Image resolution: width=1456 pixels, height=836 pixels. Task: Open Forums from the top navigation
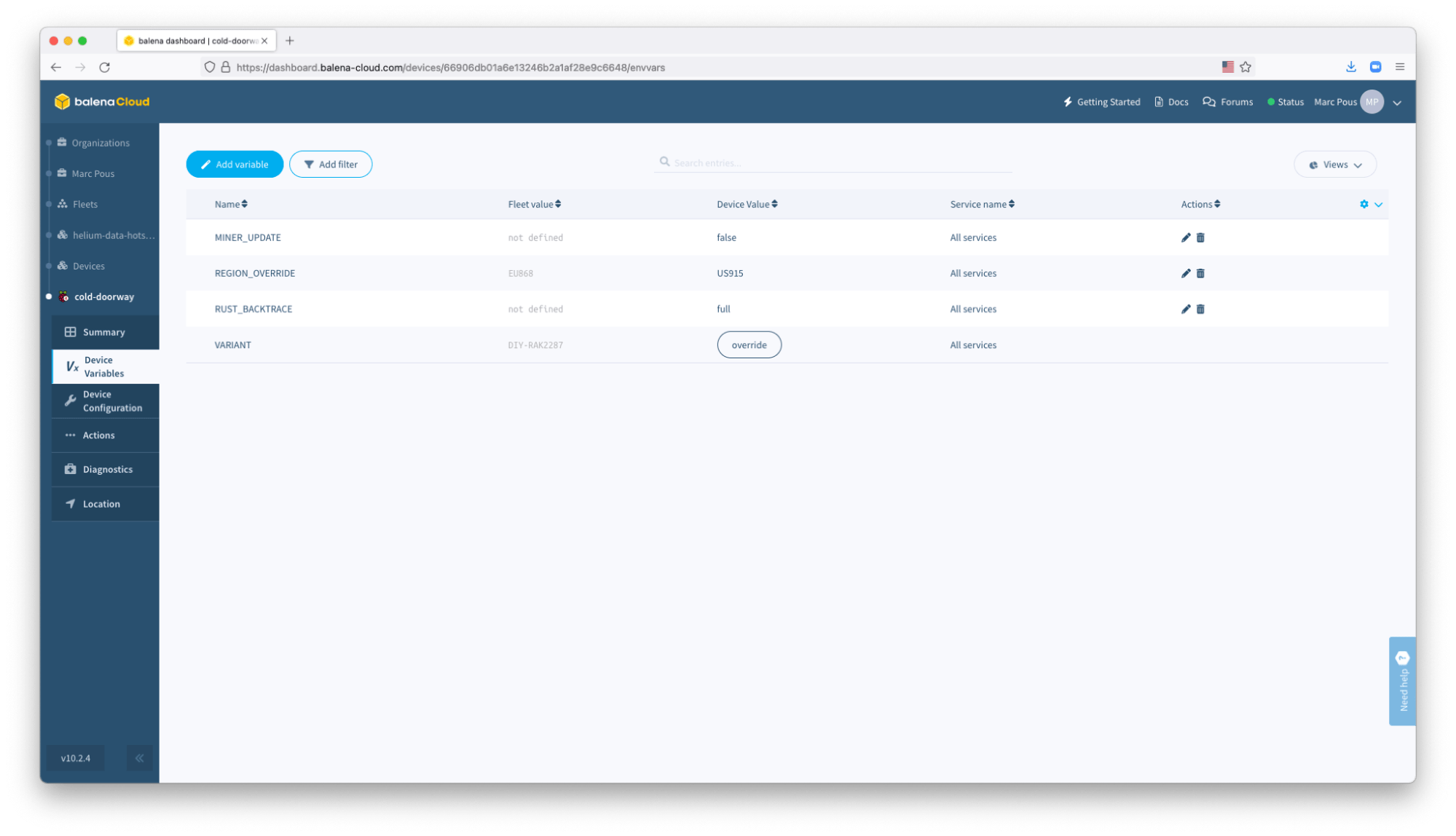pyautogui.click(x=1228, y=102)
